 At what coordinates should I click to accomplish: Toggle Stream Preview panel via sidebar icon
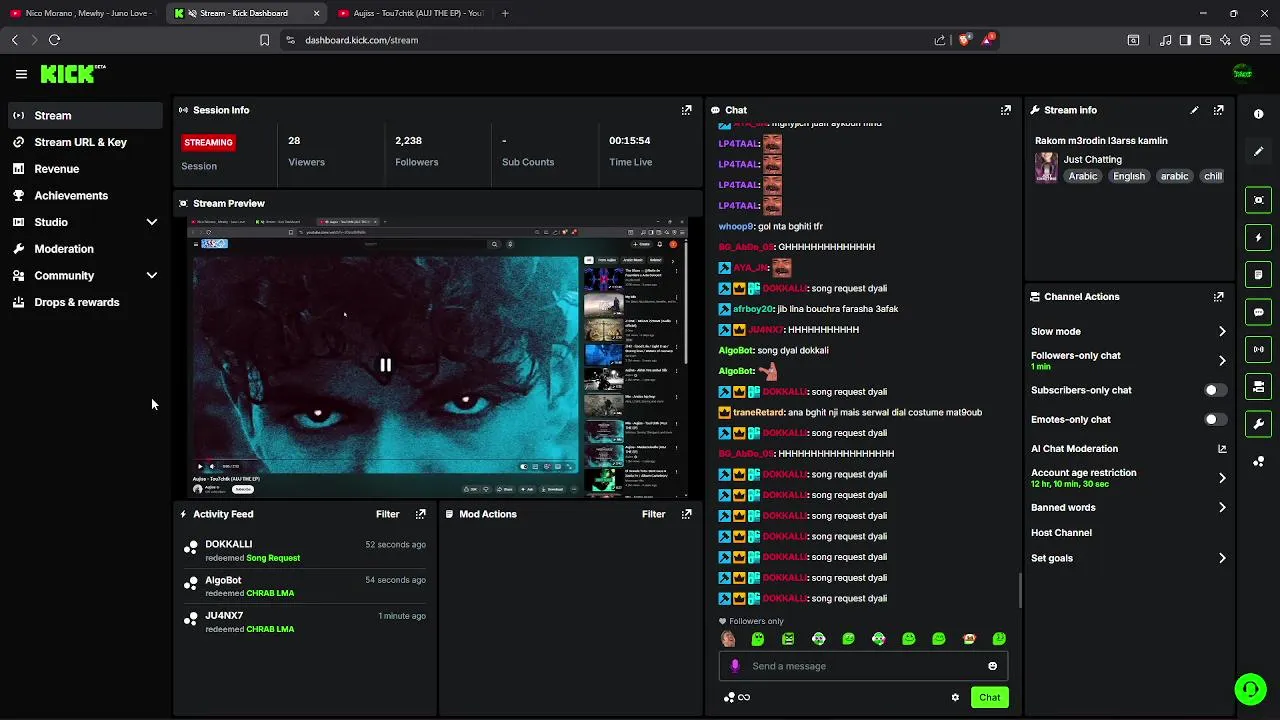pos(1258,200)
